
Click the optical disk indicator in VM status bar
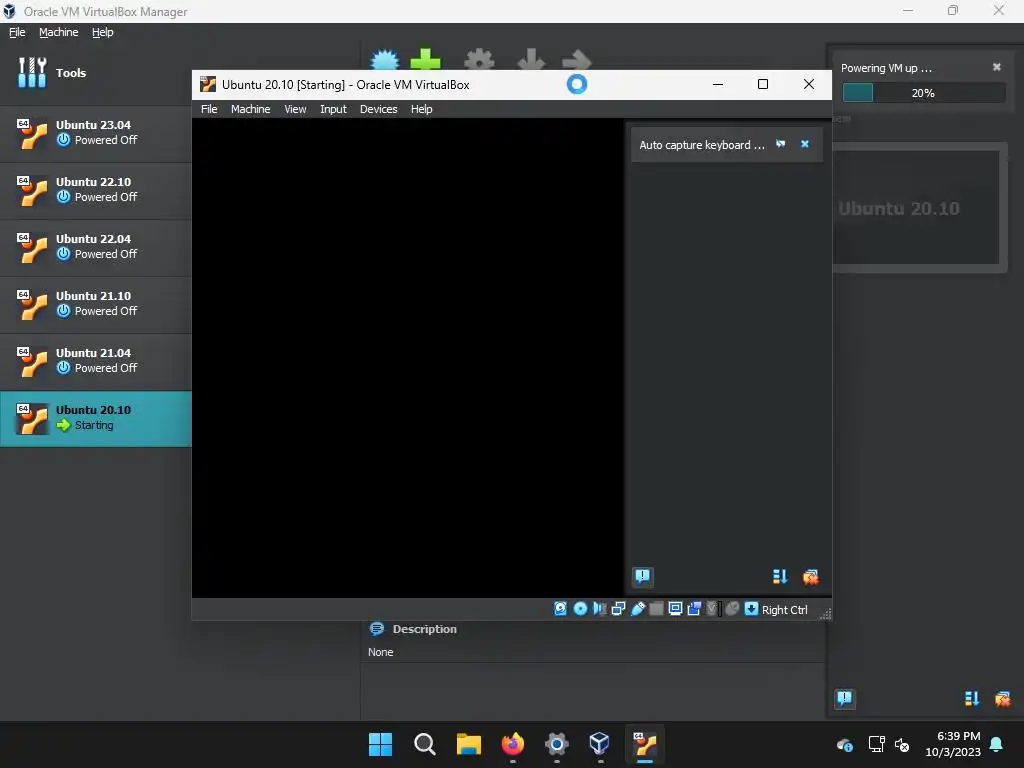click(x=580, y=609)
